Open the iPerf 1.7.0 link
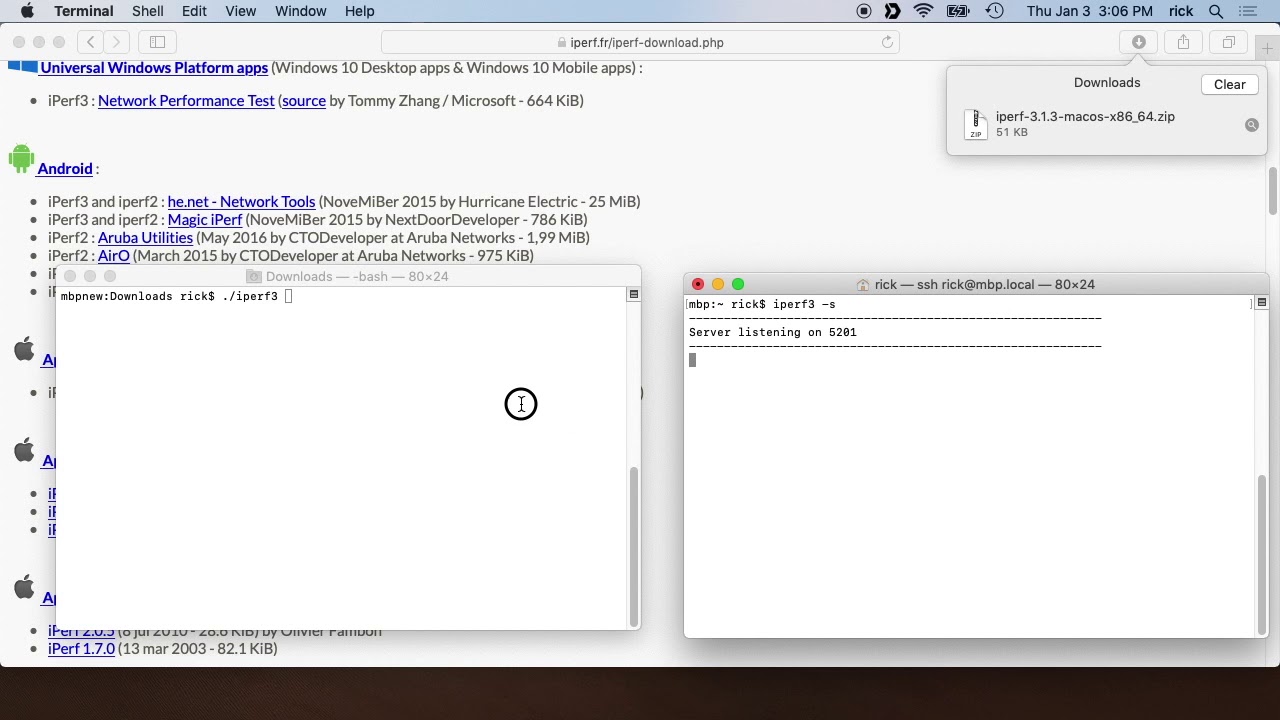Viewport: 1280px width, 720px height. click(x=81, y=649)
